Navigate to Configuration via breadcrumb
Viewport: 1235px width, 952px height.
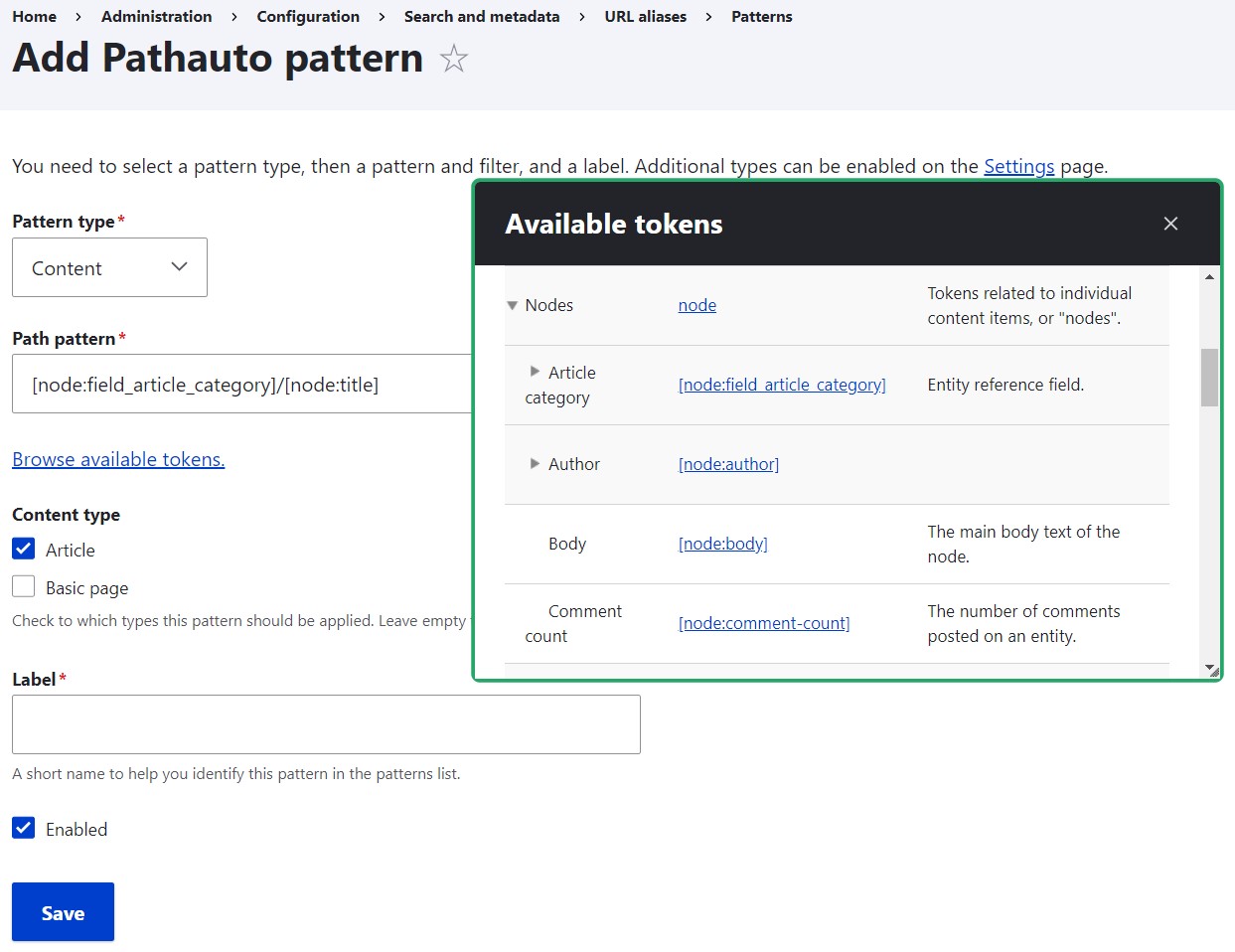(x=307, y=16)
